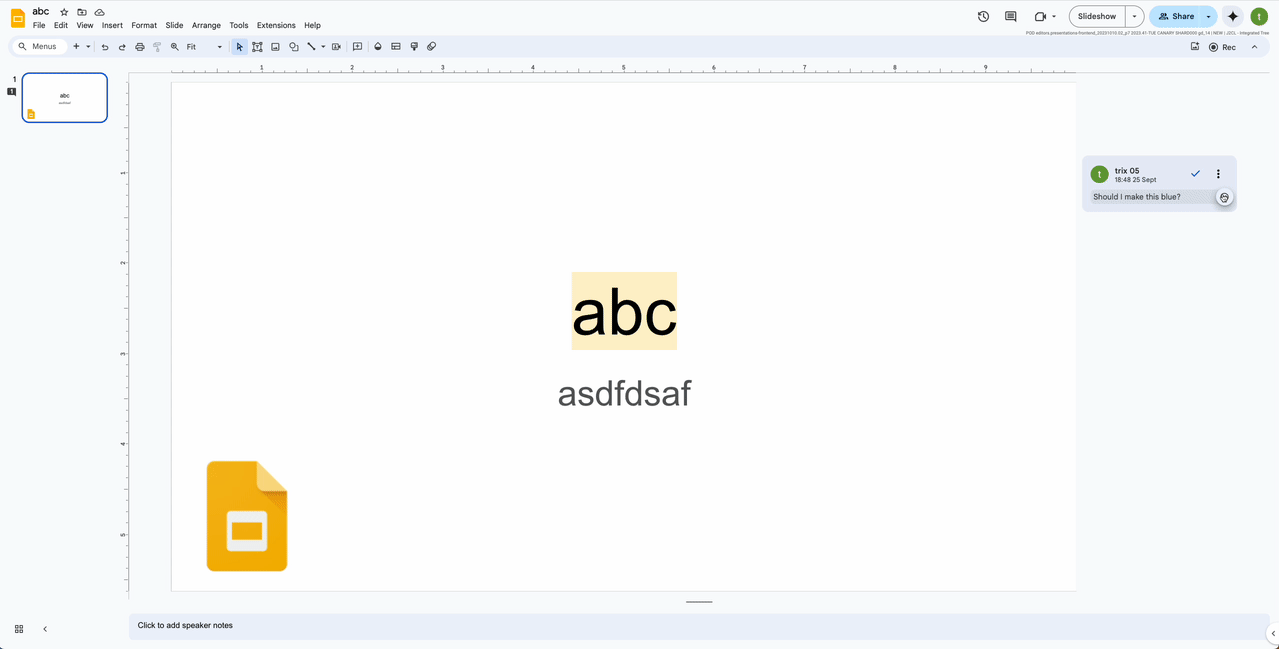
Task: Start the presentation with Slideshow
Action: [x=1096, y=16]
